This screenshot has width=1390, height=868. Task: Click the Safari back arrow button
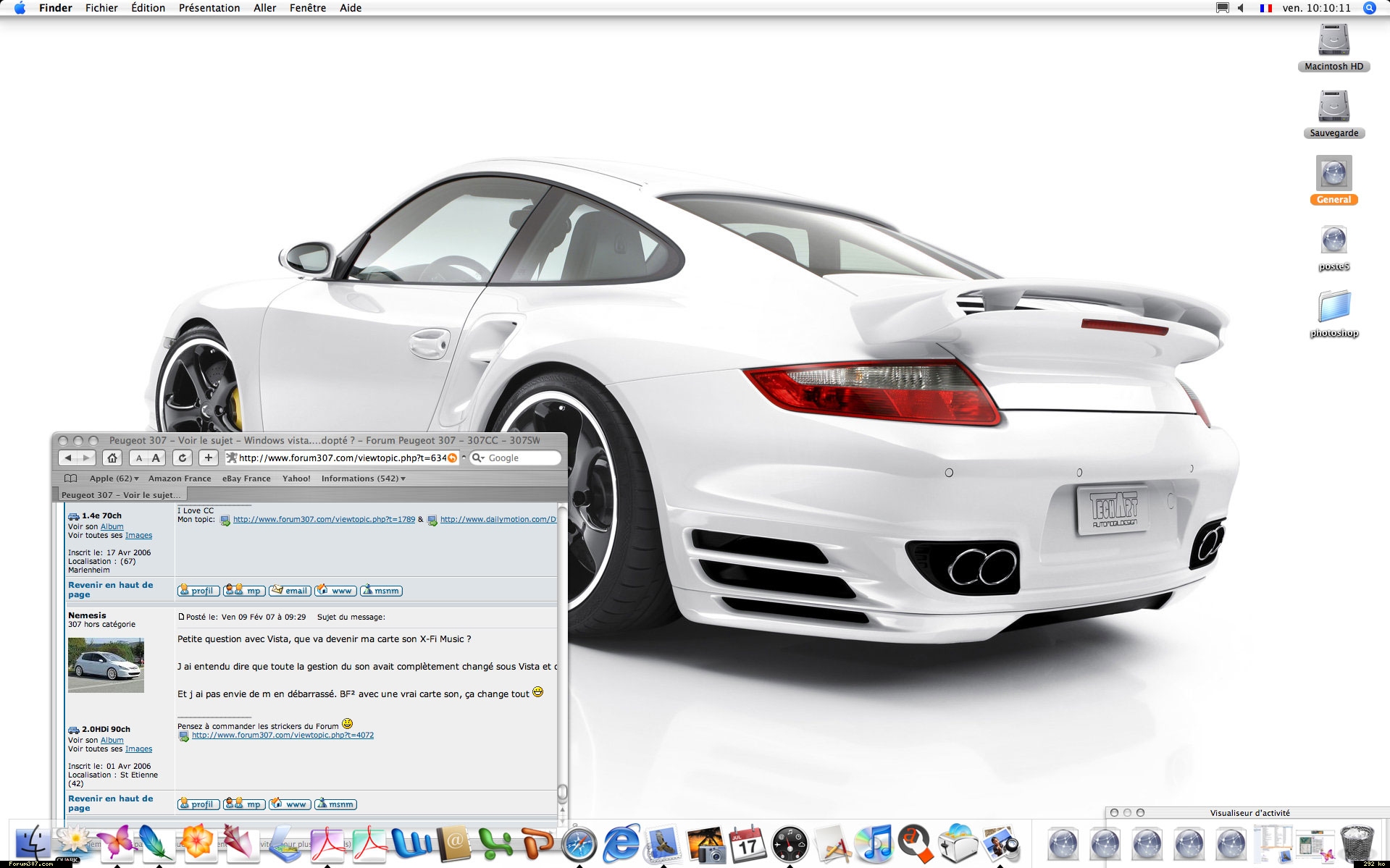[x=68, y=458]
